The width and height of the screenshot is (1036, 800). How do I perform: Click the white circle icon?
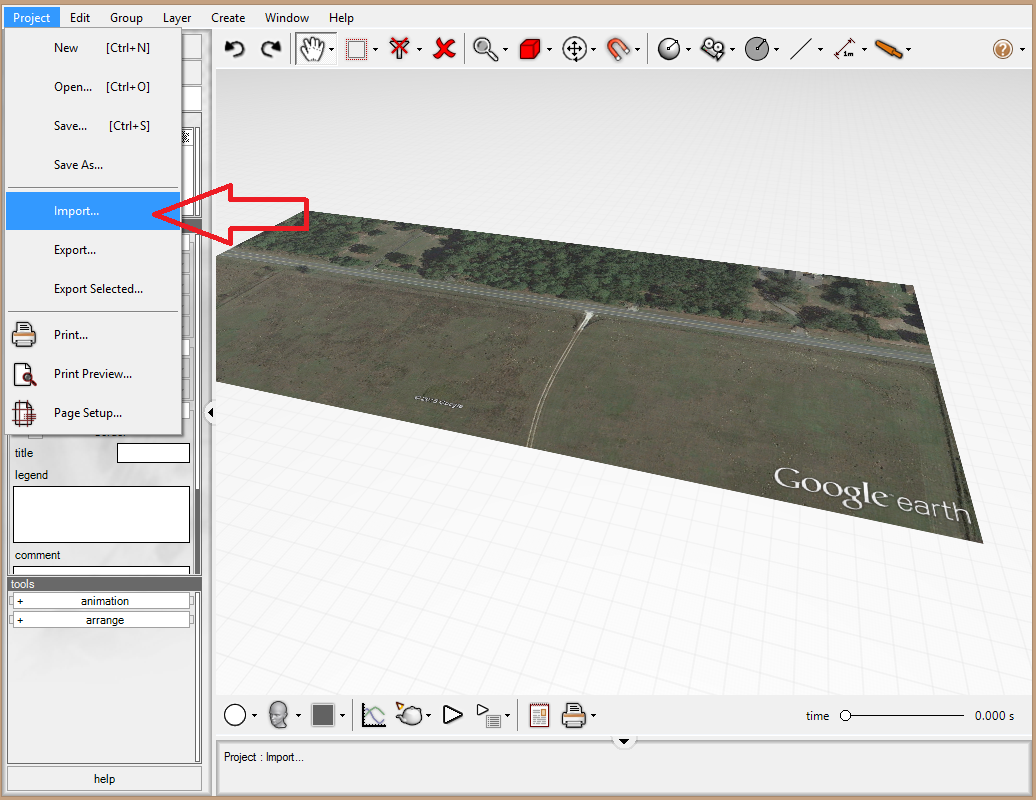[235, 715]
